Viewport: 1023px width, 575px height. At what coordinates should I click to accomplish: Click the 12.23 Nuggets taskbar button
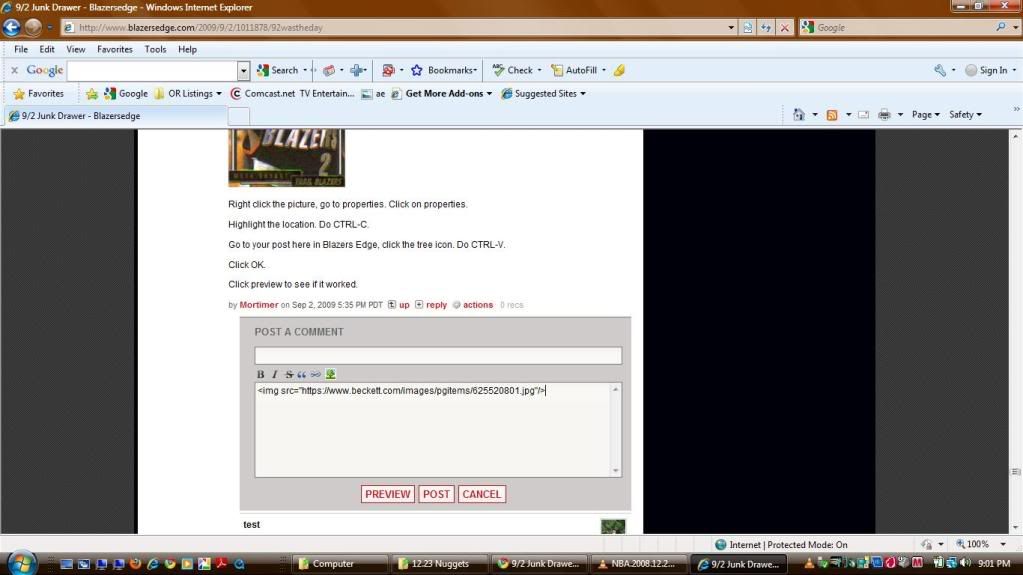pos(439,564)
